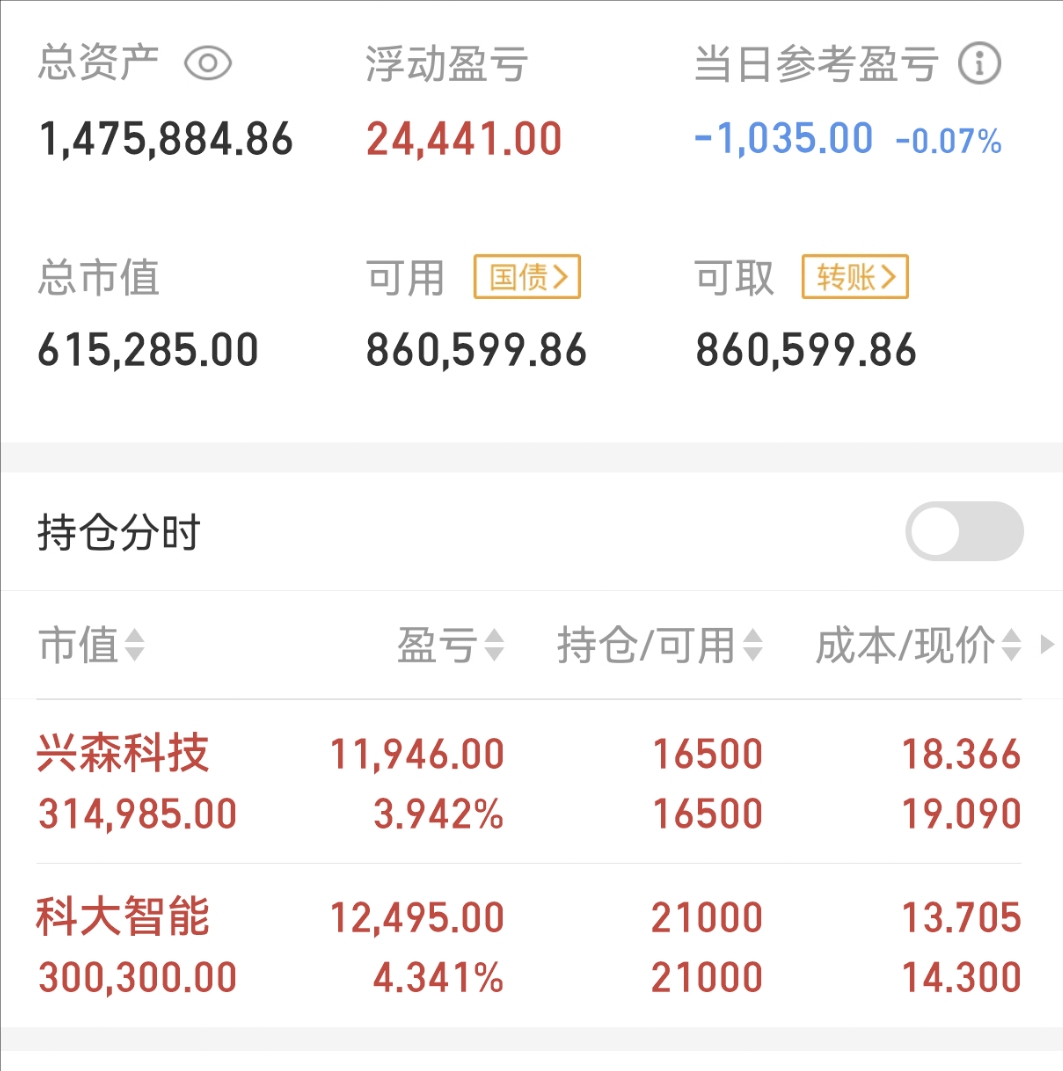Open info icon beside 当日参考盈亏
Screen dimensions: 1063x1071
point(979,64)
